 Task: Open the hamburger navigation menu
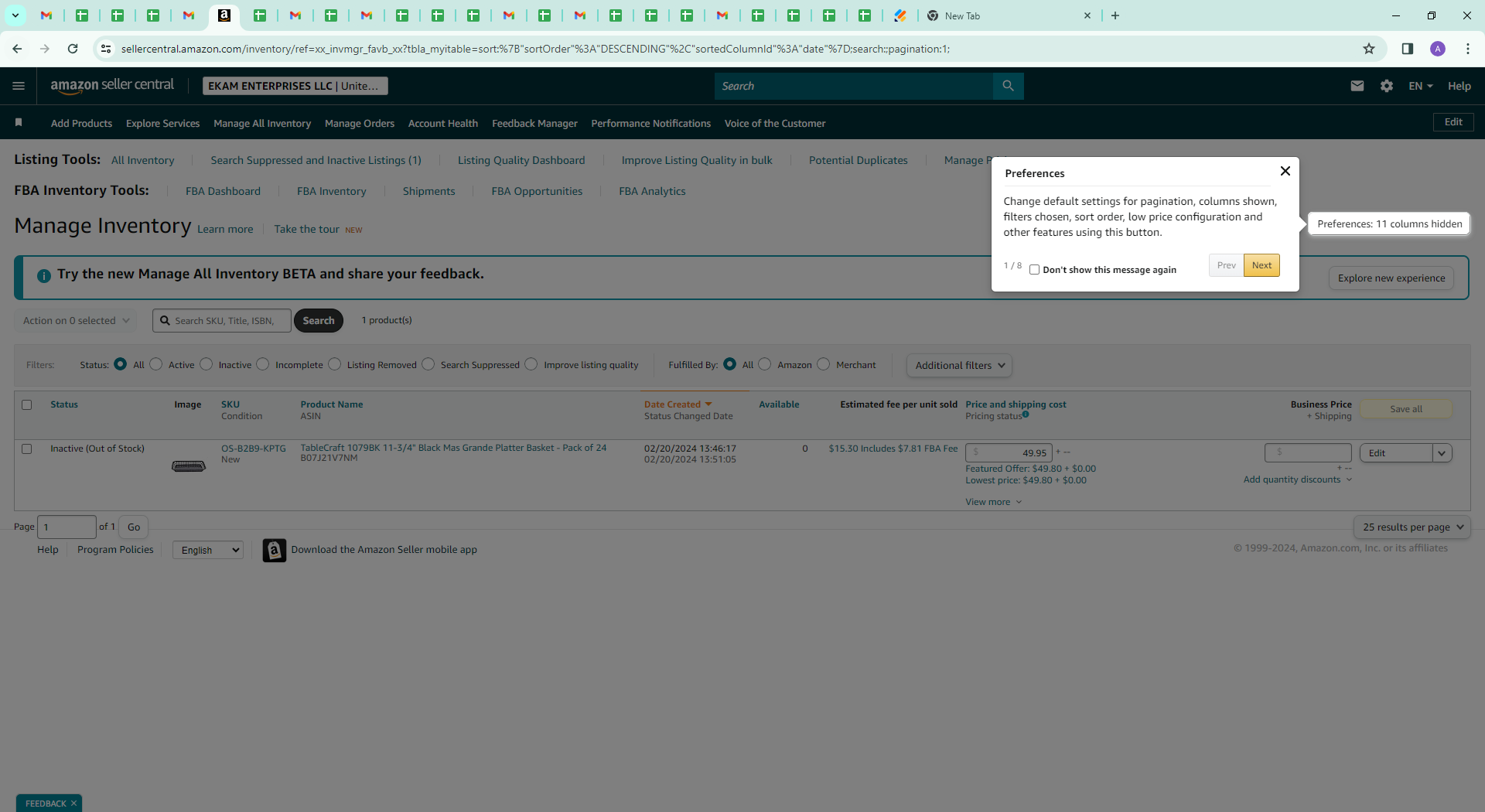coord(19,86)
